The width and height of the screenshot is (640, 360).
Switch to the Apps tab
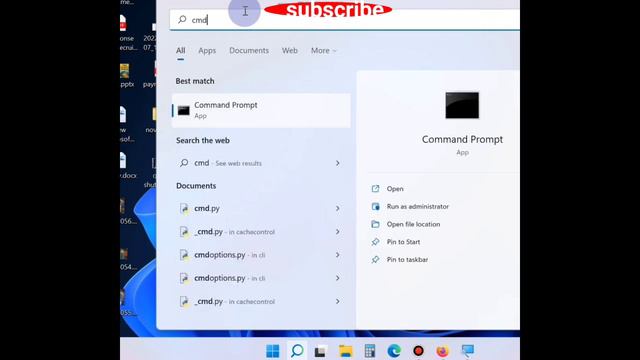tap(207, 50)
